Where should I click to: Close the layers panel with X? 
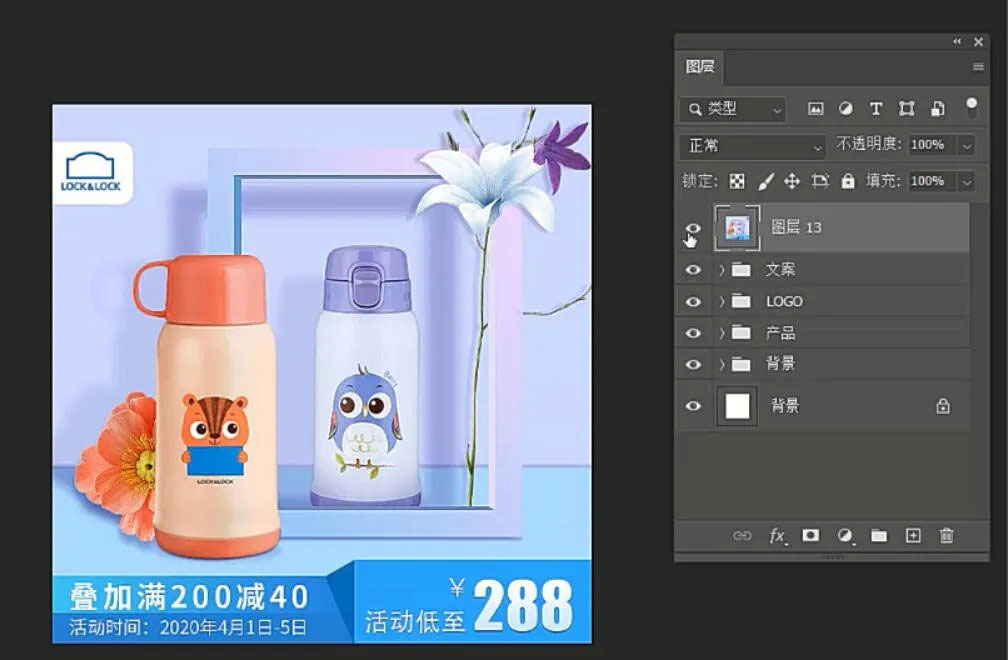[978, 42]
